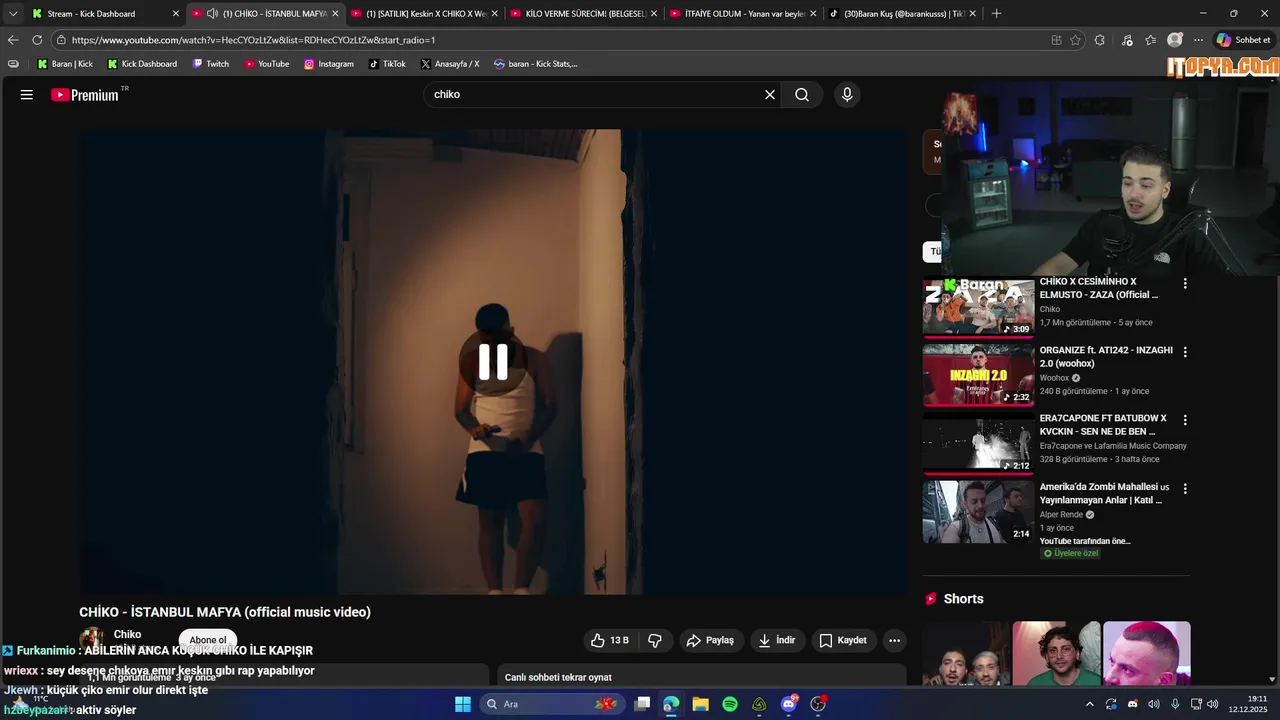Dislike the video with the thumbs-down icon
The height and width of the screenshot is (720, 1280).
click(x=655, y=640)
